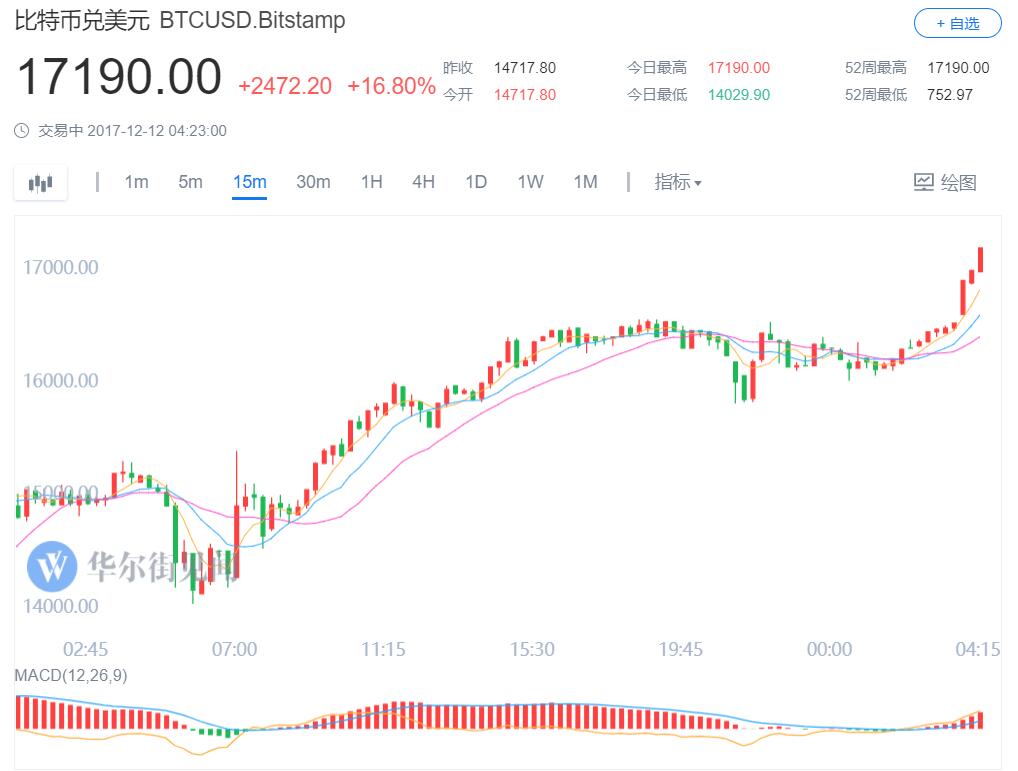Choose the 4H timeframe
Image resolution: width=1018 pixels, height=771 pixels.
point(423,182)
